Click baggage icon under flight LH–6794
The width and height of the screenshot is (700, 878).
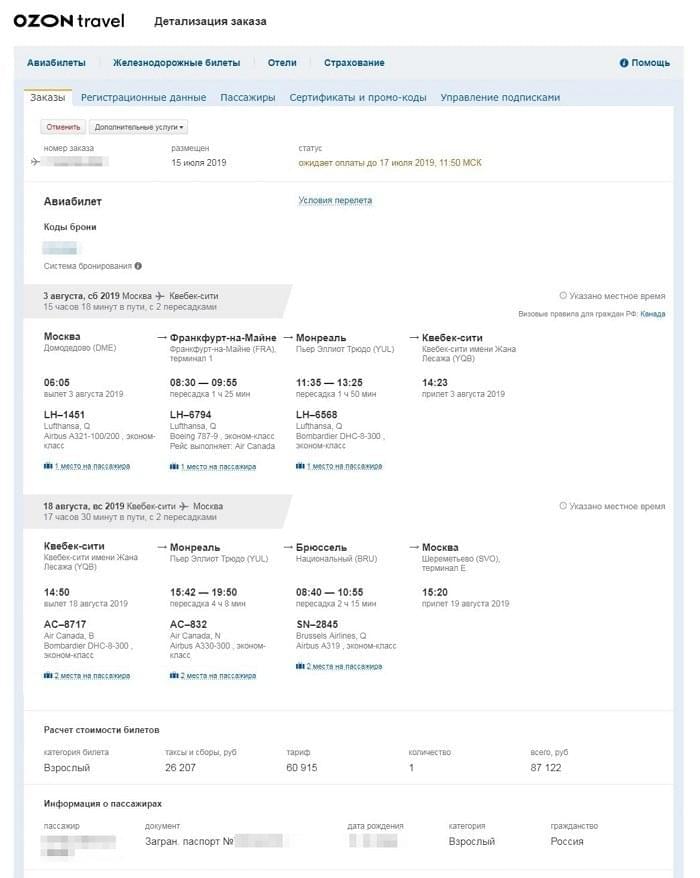click(x=174, y=466)
